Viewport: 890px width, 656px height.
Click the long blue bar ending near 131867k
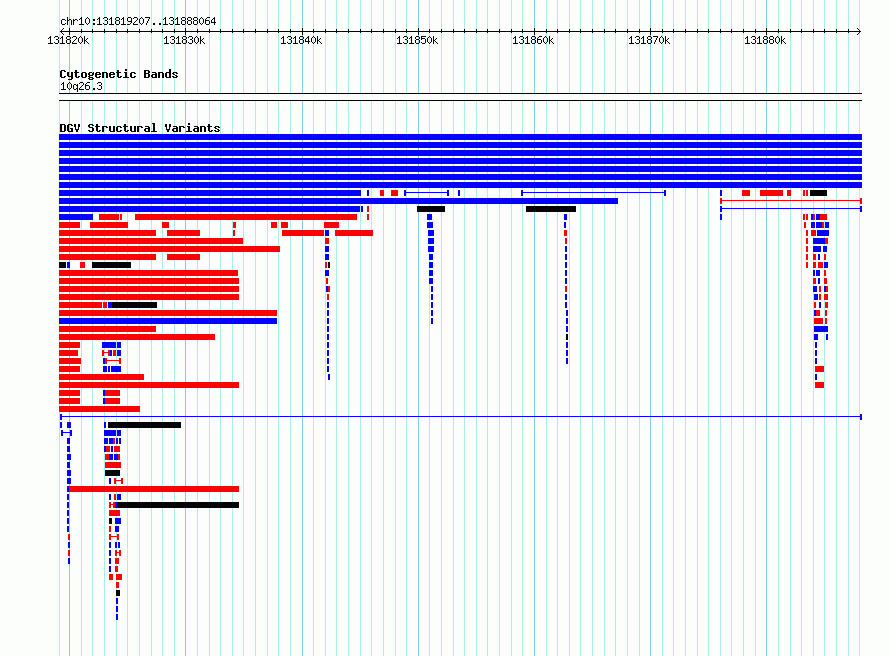[338, 201]
